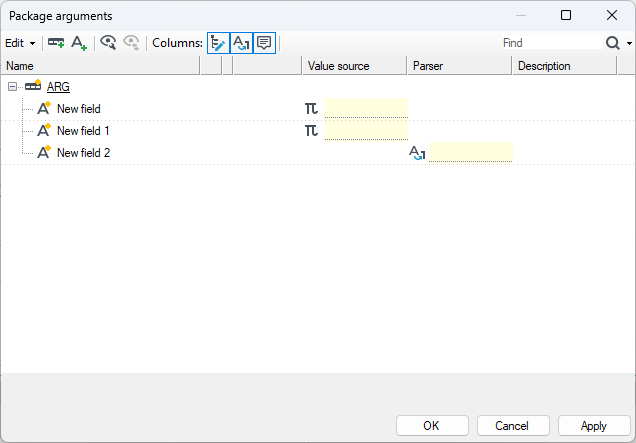Click the add new group icon
Viewport: 636px width, 443px height.
(x=56, y=43)
